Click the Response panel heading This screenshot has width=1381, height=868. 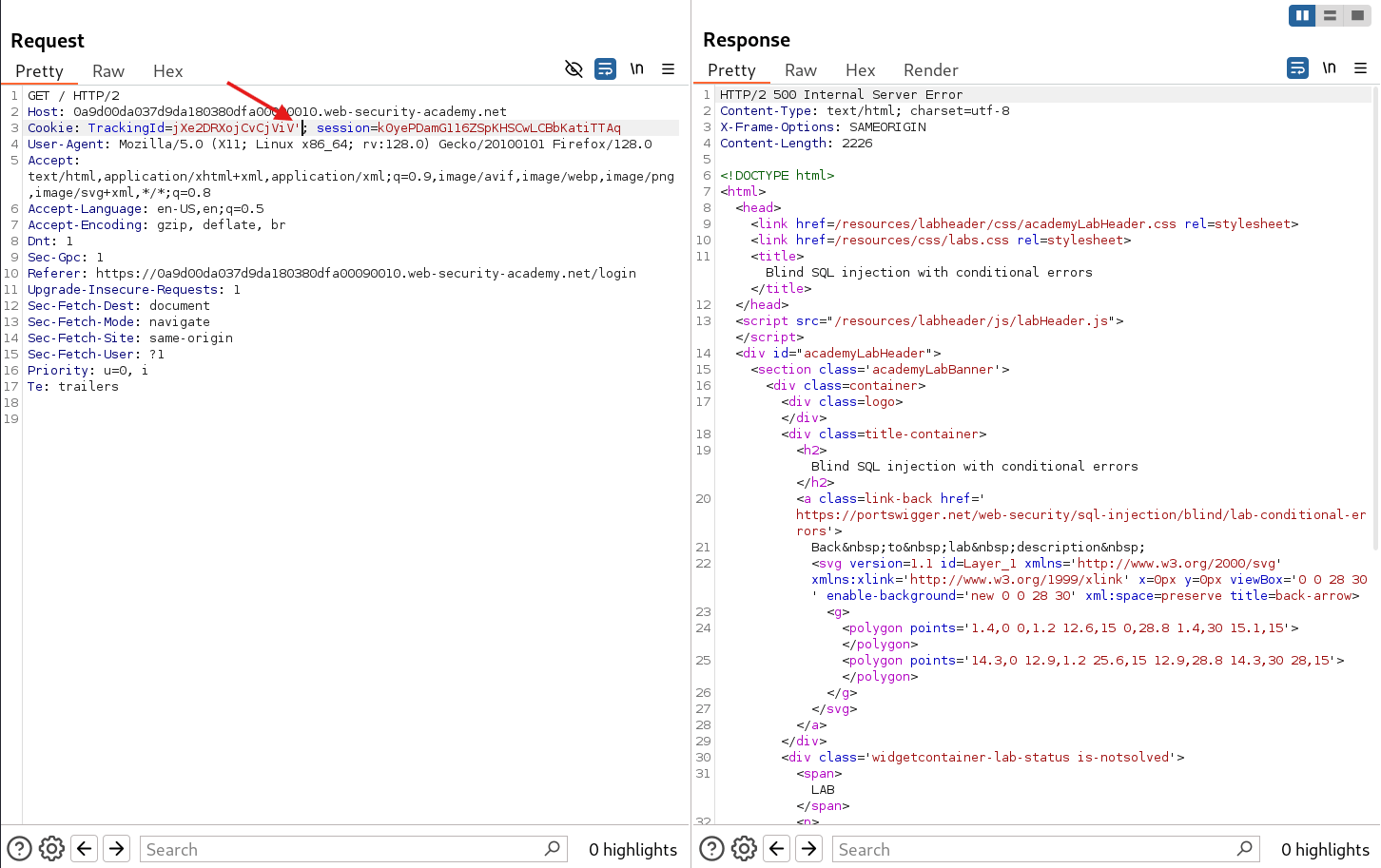747,40
